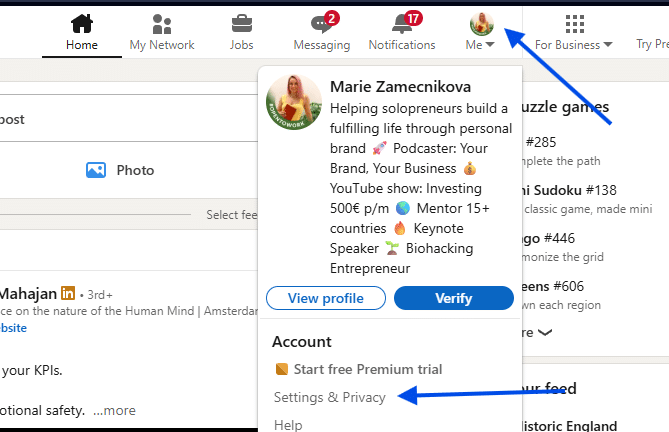Click the Me avatar in navbar
The height and width of the screenshot is (432, 669).
481,22
